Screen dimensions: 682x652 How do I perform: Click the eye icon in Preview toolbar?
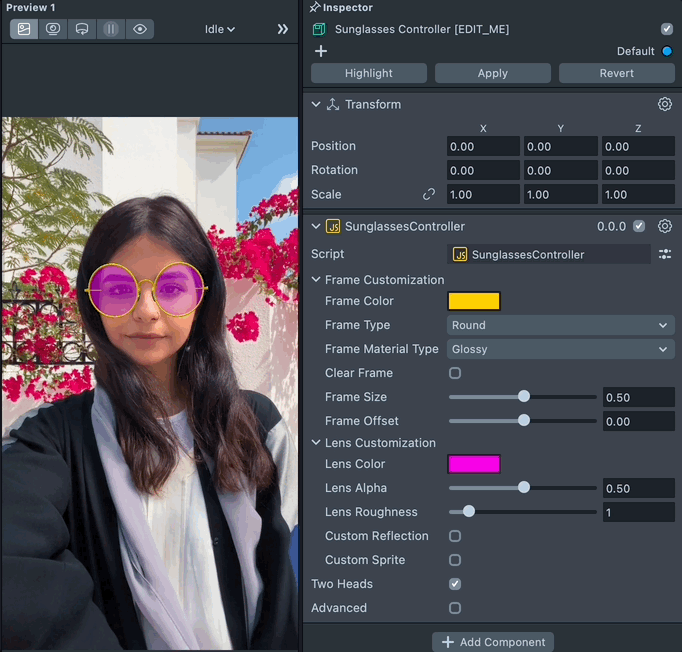pos(140,29)
